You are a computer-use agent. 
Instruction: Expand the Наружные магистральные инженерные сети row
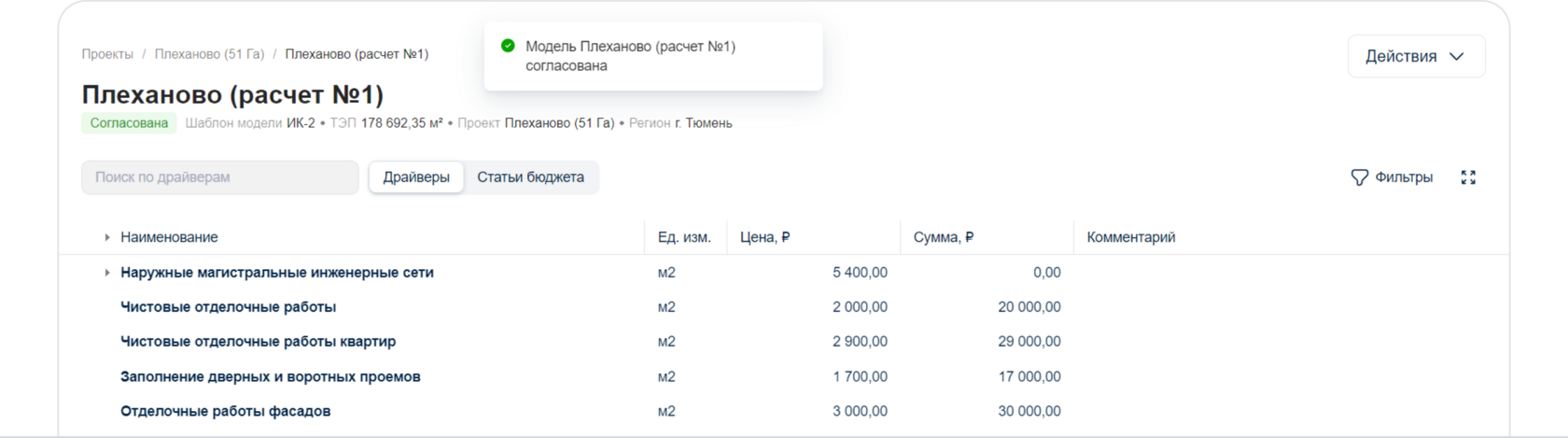point(107,273)
